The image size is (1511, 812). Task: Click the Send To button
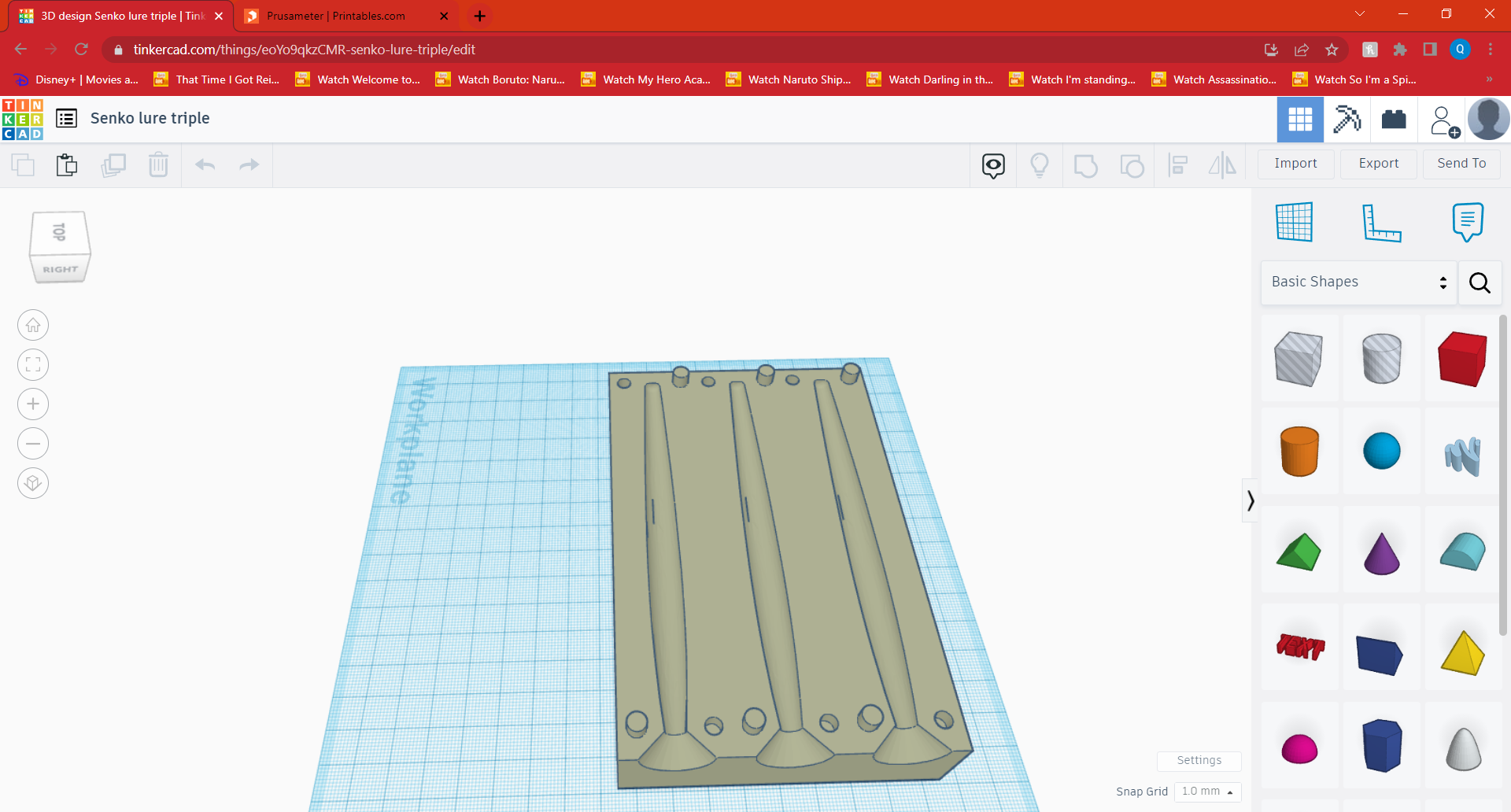(x=1461, y=164)
